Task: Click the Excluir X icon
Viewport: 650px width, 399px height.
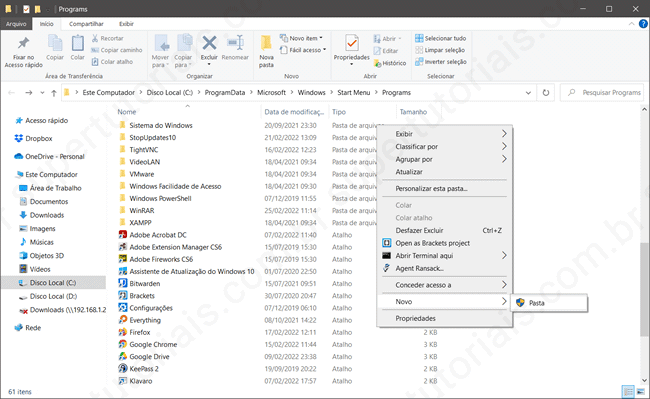Action: coord(209,43)
